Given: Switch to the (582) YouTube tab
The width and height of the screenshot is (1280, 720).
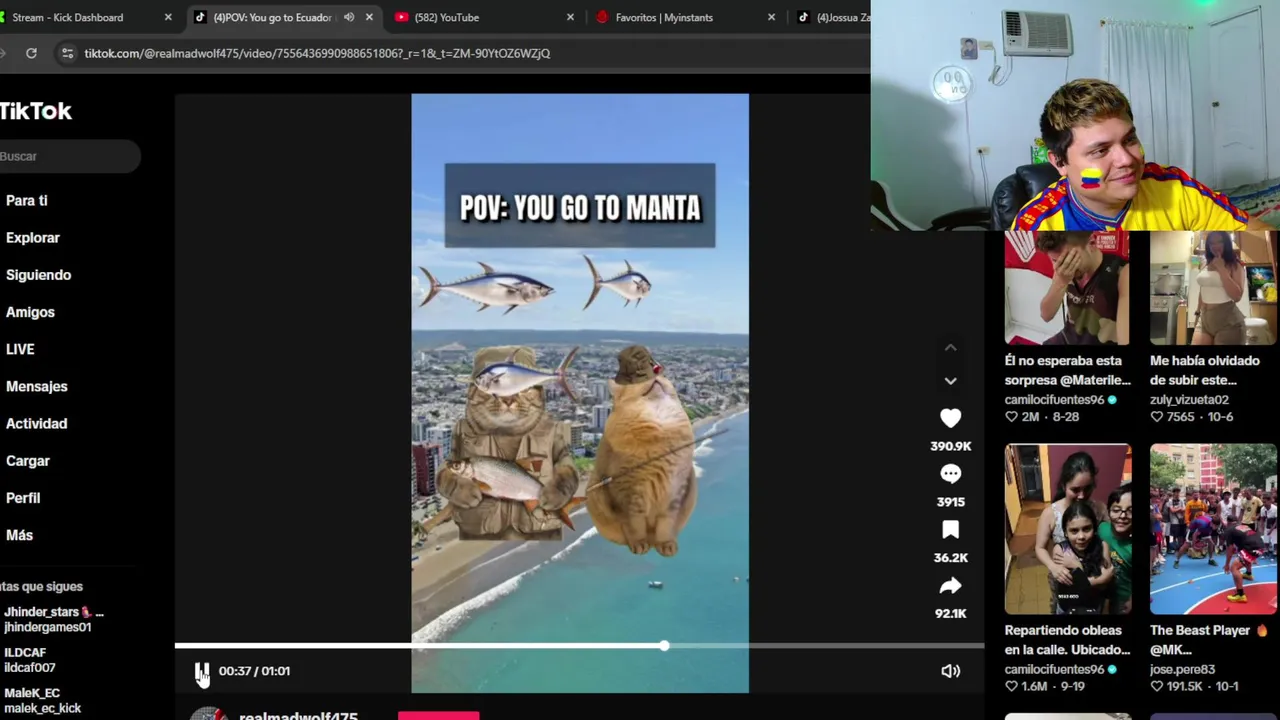Looking at the screenshot, I should click(446, 17).
